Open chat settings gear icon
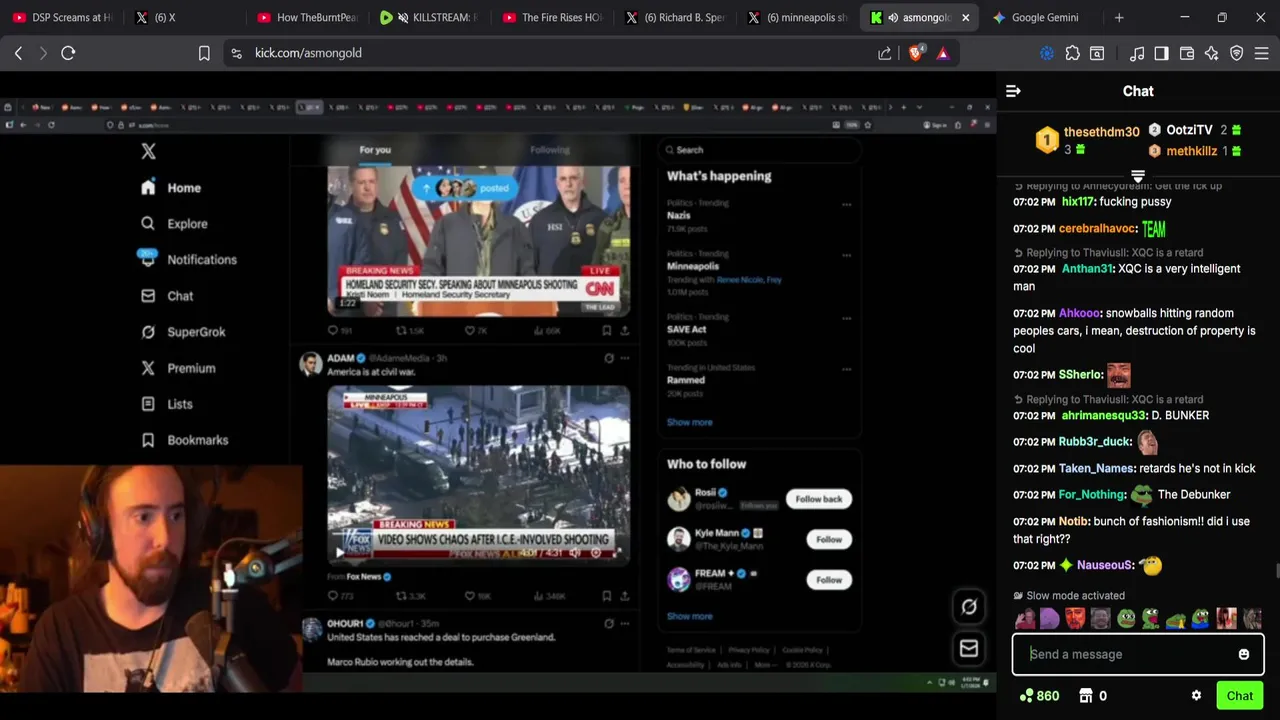This screenshot has width=1280, height=720. [x=1196, y=696]
